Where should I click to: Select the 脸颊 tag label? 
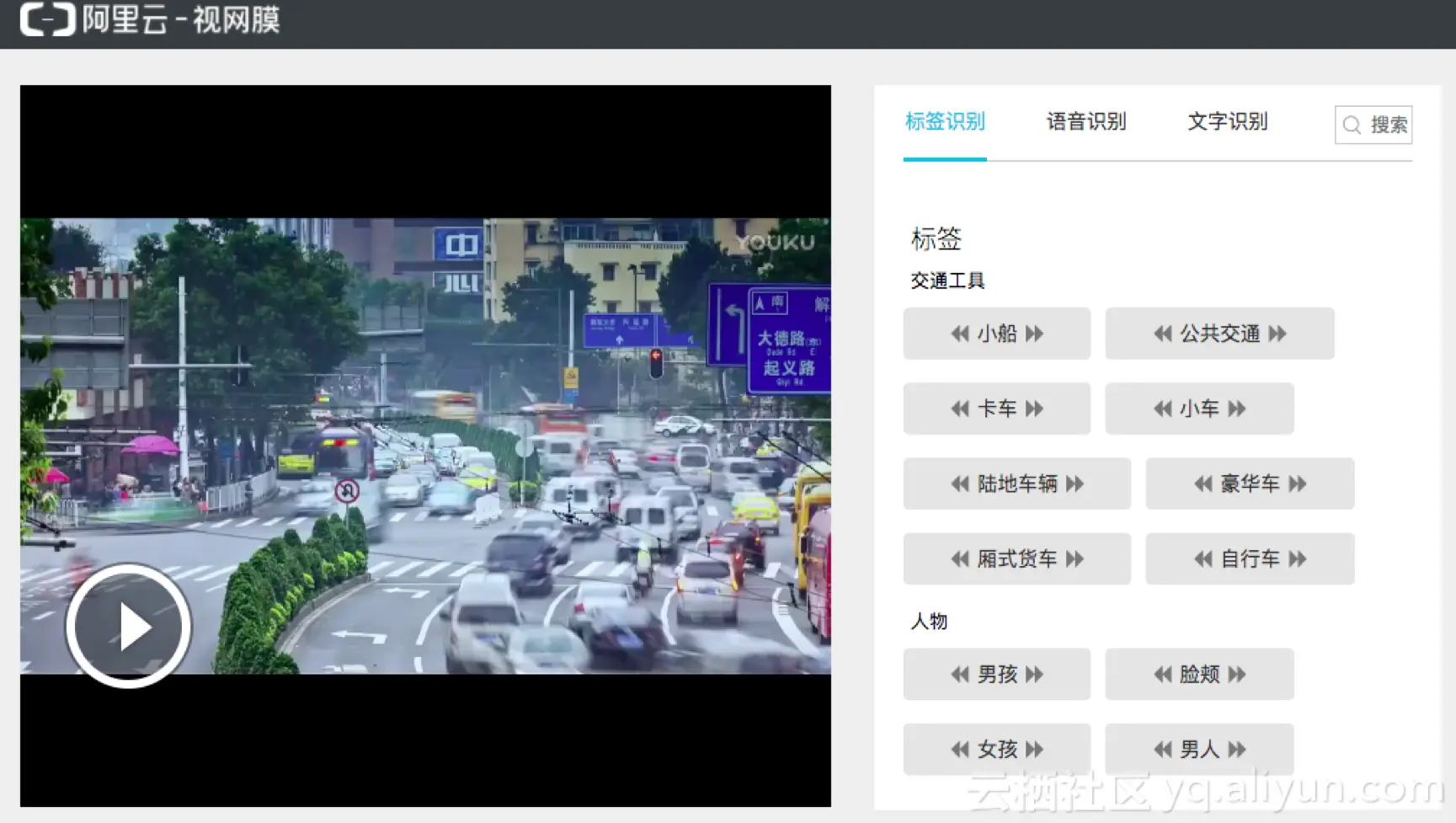tap(1200, 674)
